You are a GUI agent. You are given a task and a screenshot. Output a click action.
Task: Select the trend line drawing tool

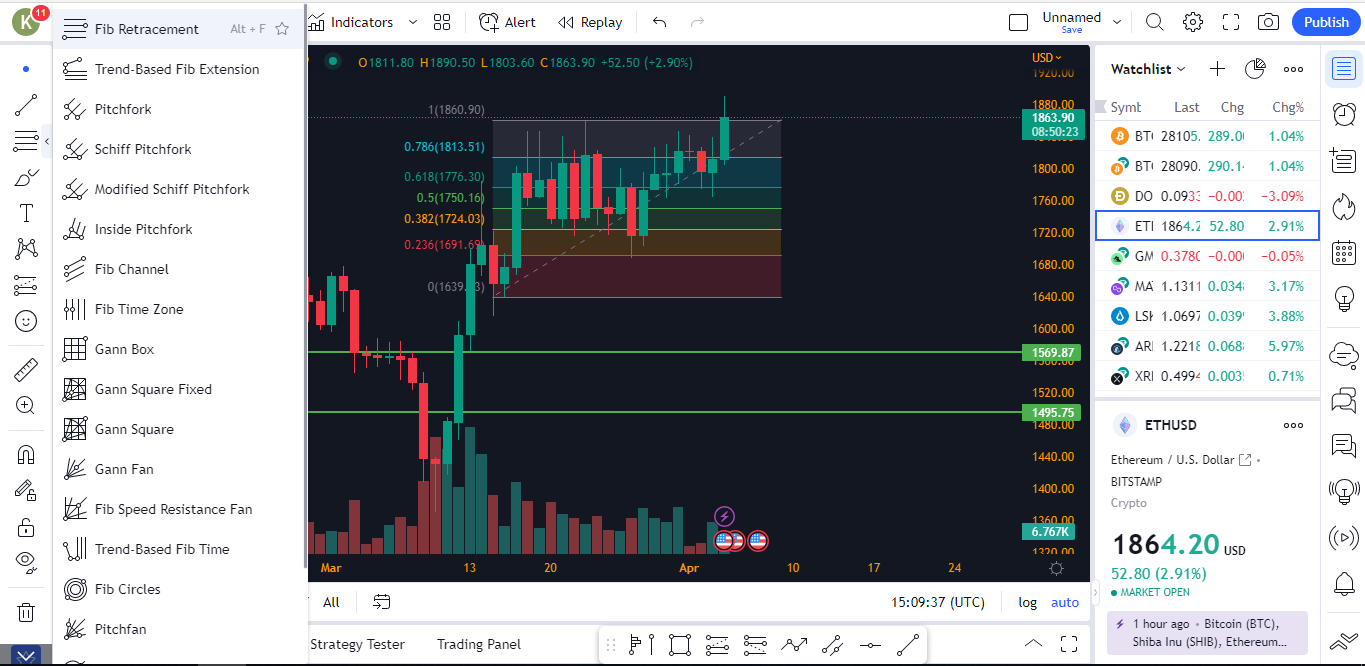(x=26, y=105)
